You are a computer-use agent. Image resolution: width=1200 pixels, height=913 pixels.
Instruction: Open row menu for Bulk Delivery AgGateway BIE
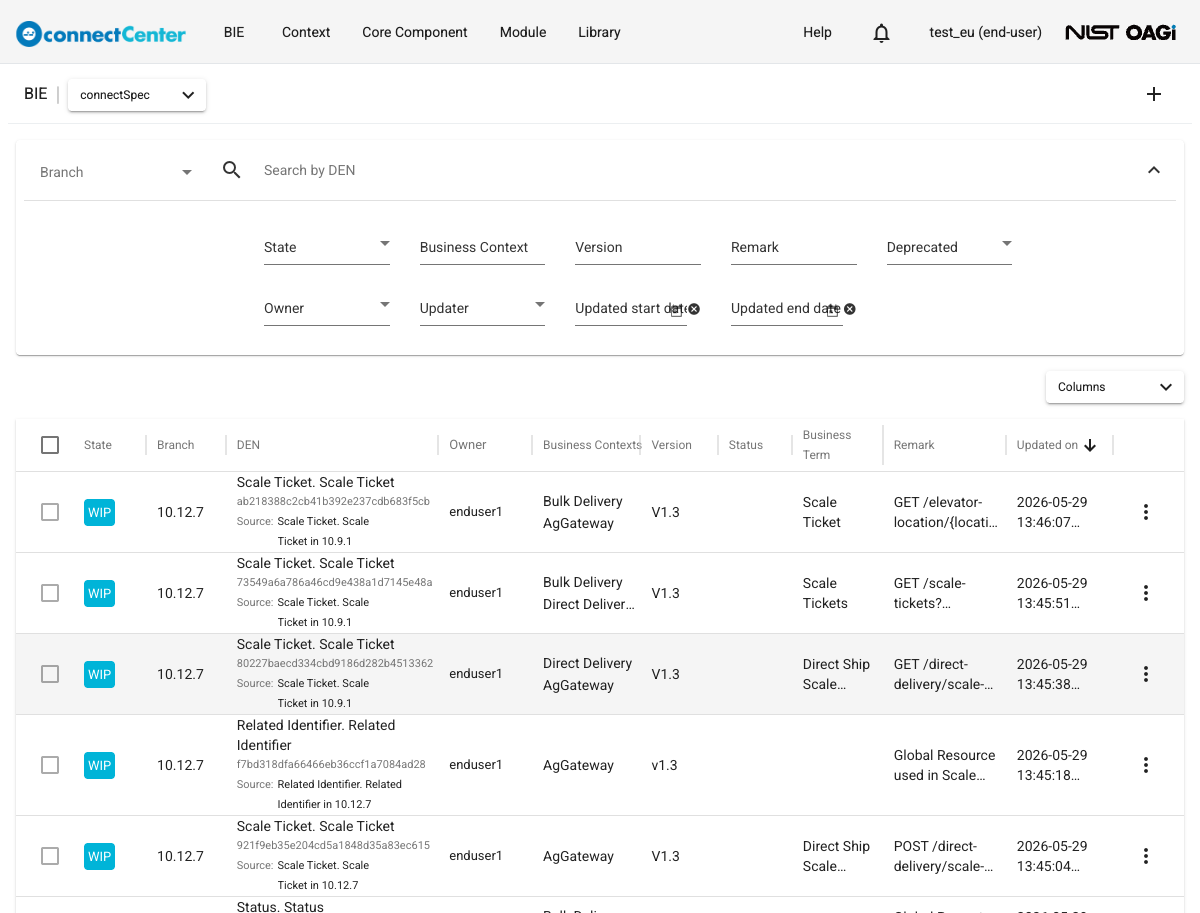(1146, 512)
